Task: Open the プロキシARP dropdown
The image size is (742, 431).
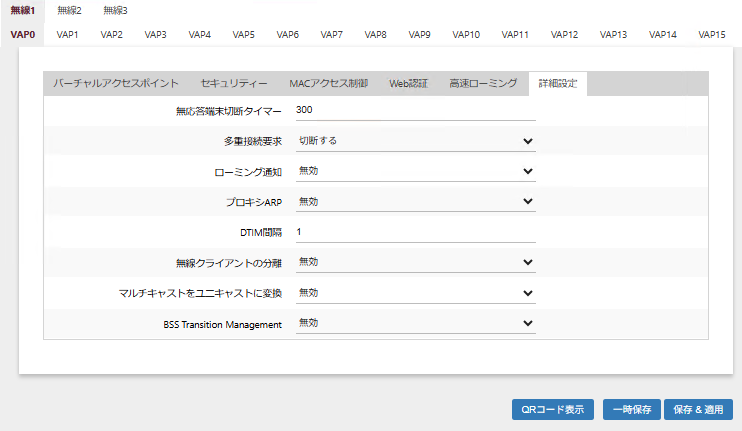Action: click(415, 202)
